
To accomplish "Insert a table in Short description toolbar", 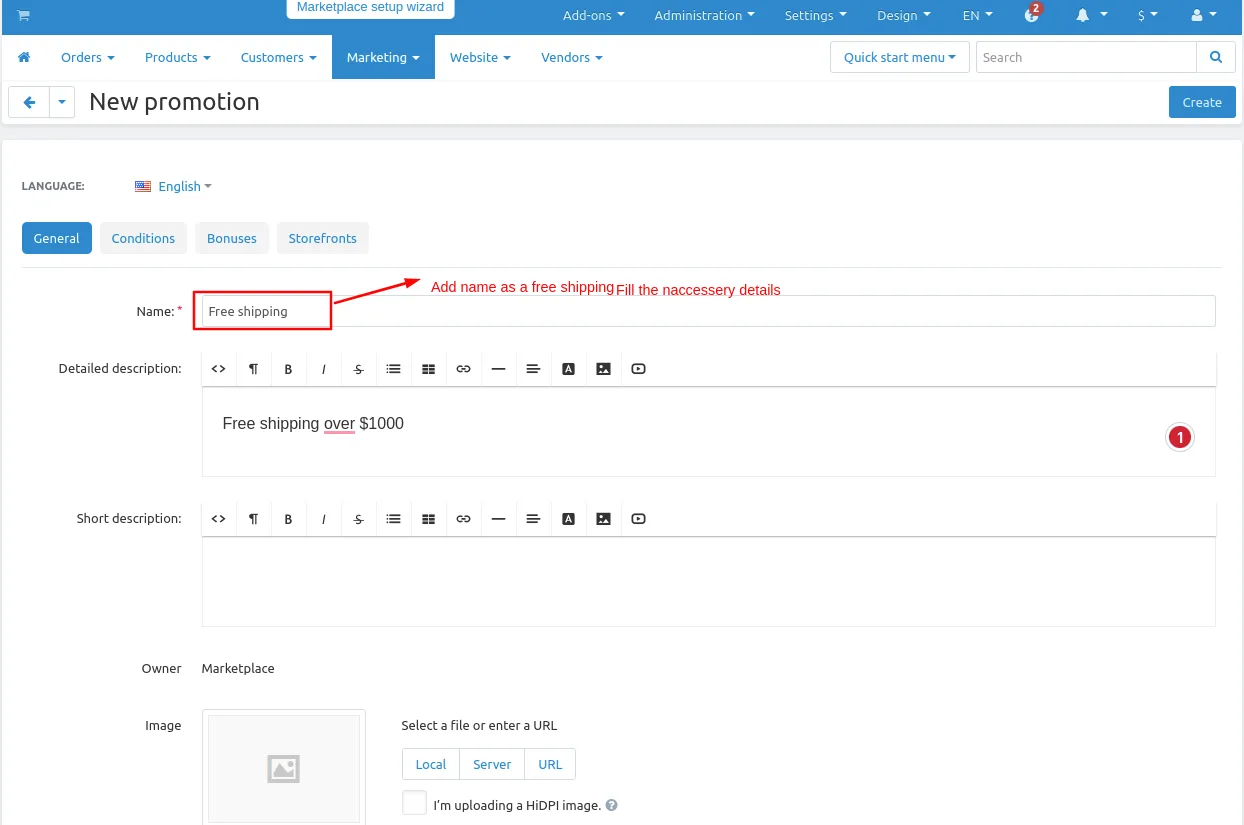I will coord(429,519).
